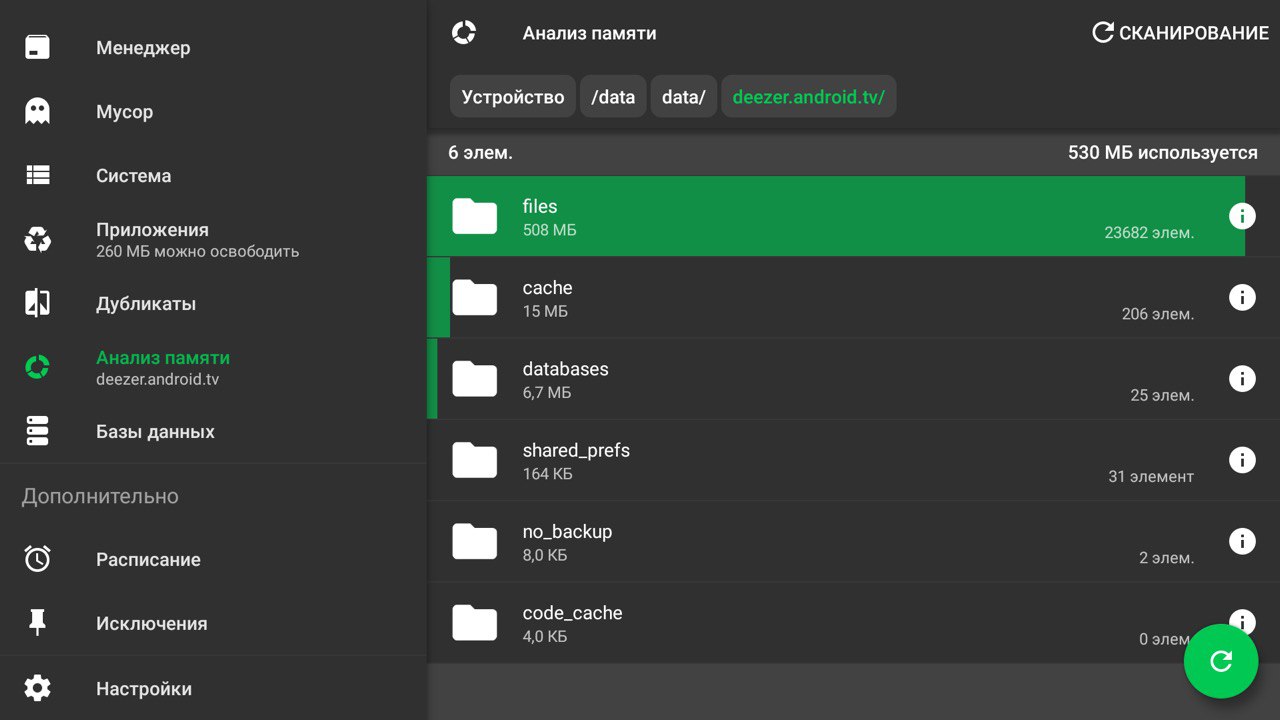Screen dimensions: 1280x720
Task: Click the storage analyzer icon in header
Action: pos(464,33)
